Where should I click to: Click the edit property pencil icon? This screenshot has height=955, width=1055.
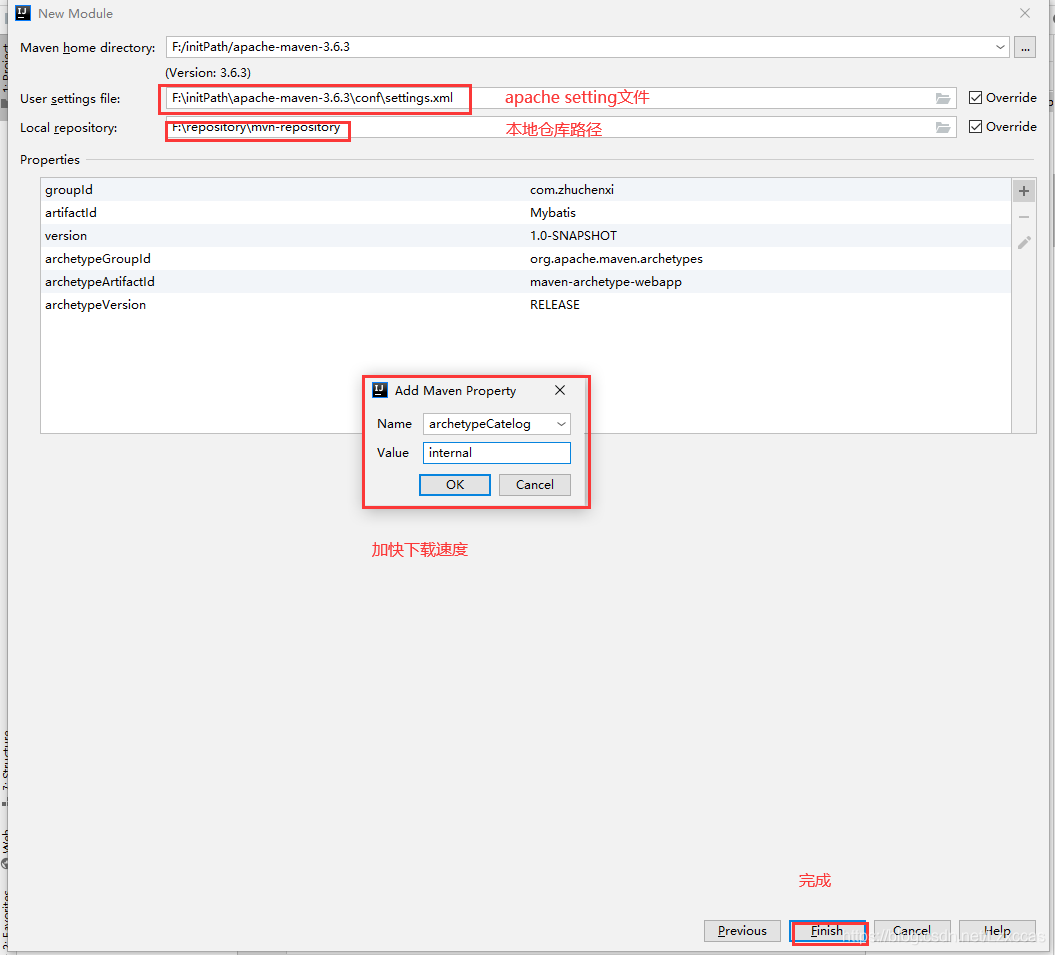pyautogui.click(x=1023, y=242)
